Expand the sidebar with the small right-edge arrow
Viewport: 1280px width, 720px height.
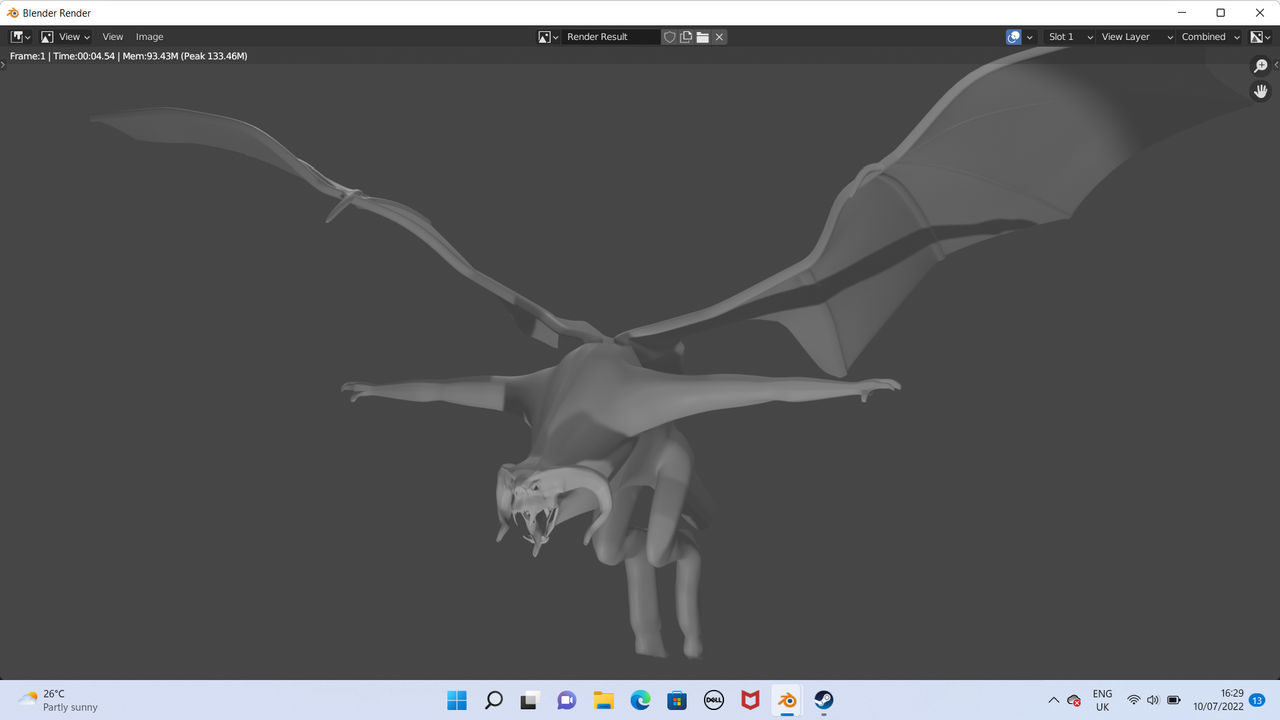point(1276,65)
